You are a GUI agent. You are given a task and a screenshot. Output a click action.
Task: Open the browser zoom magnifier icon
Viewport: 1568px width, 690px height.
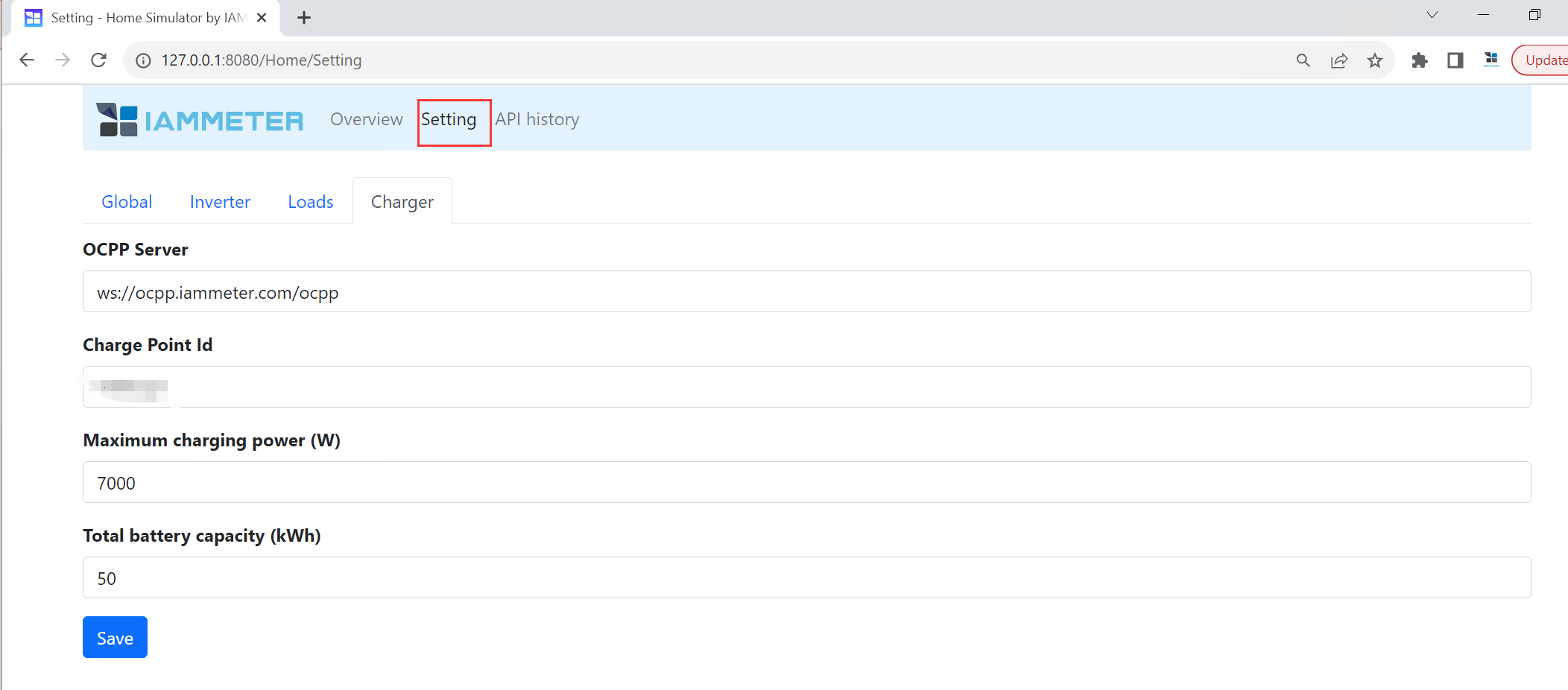(1303, 60)
